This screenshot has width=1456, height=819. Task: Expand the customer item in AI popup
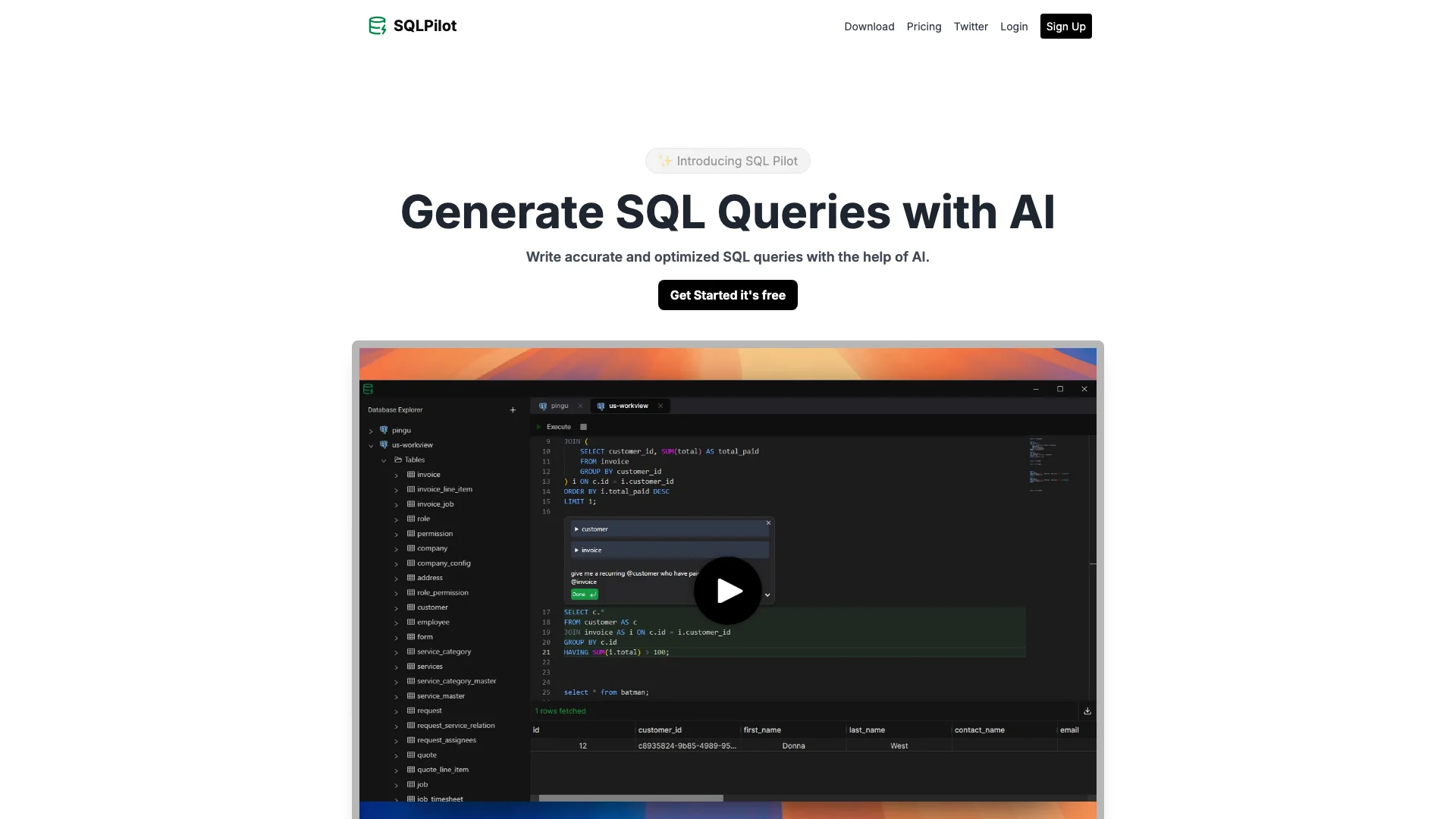[670, 529]
